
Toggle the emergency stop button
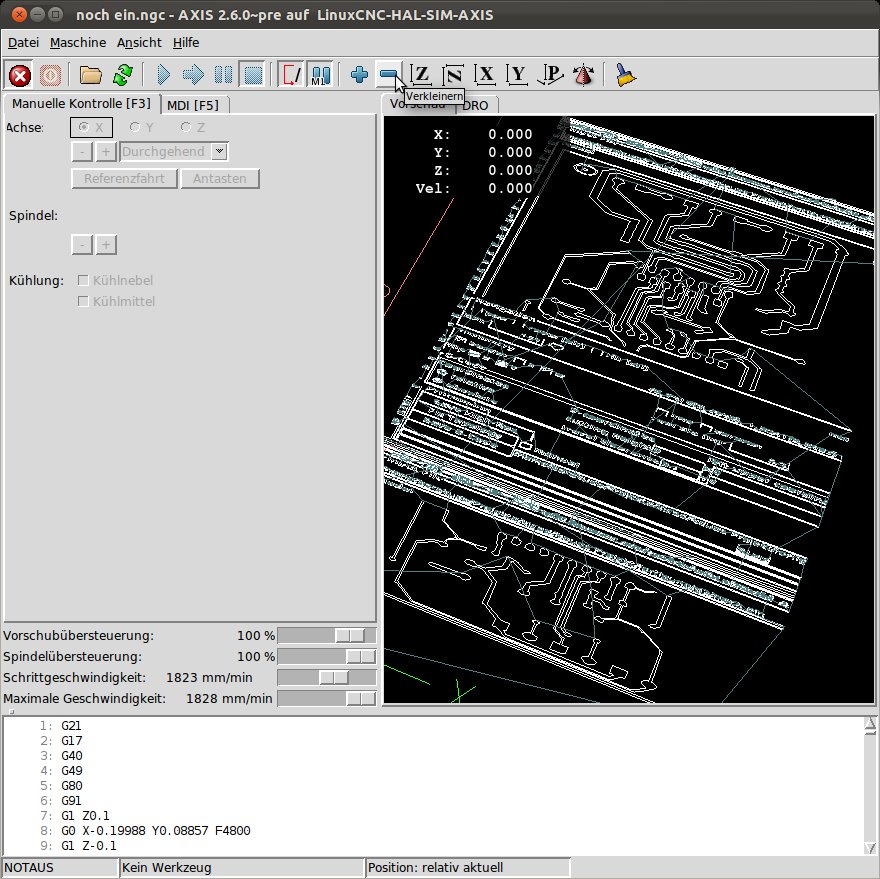(20, 75)
